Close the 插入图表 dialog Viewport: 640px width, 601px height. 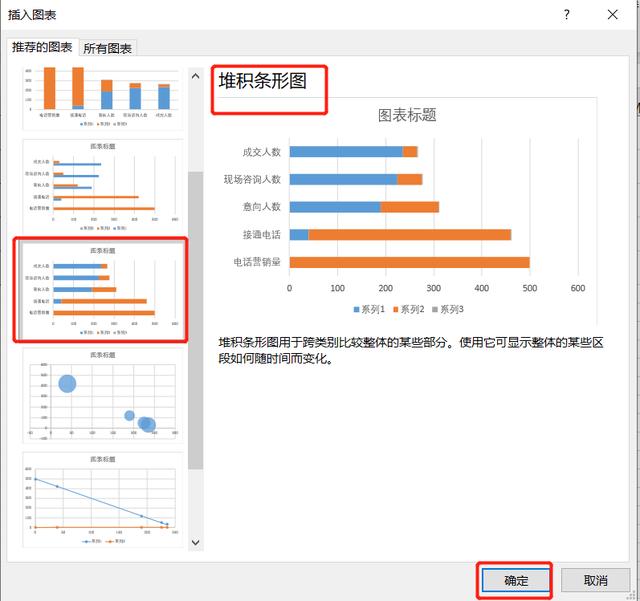pos(612,14)
